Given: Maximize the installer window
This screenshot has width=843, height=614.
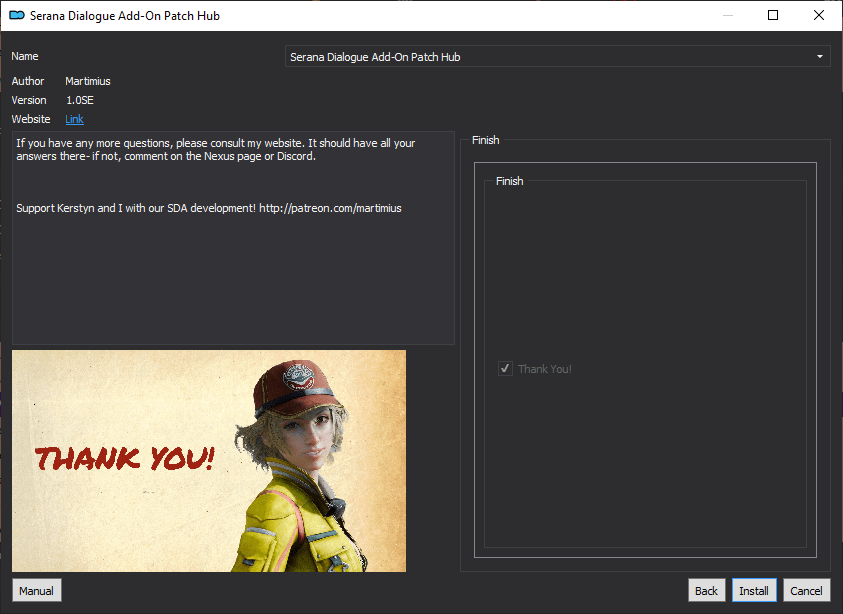Looking at the screenshot, I should click(x=773, y=15).
